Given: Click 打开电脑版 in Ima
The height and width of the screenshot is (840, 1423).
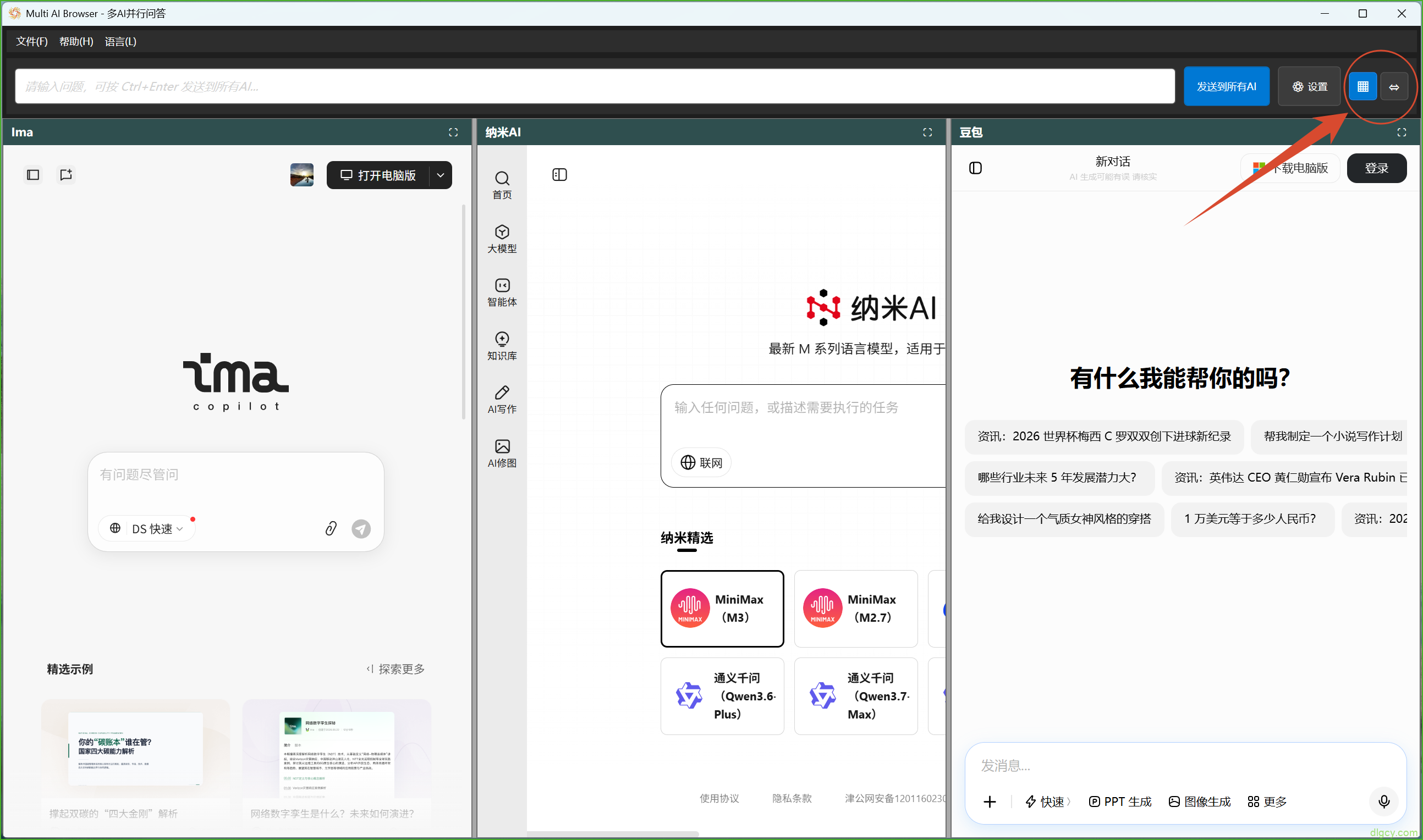Looking at the screenshot, I should tap(378, 175).
